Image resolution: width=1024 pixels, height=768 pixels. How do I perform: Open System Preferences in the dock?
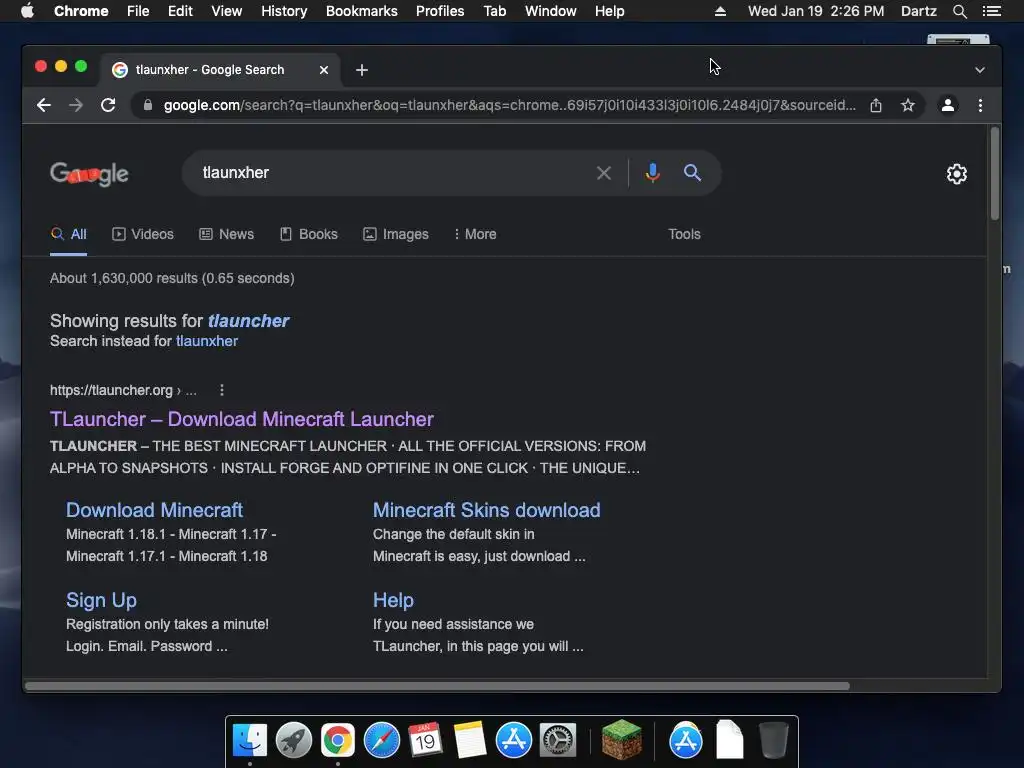(558, 741)
